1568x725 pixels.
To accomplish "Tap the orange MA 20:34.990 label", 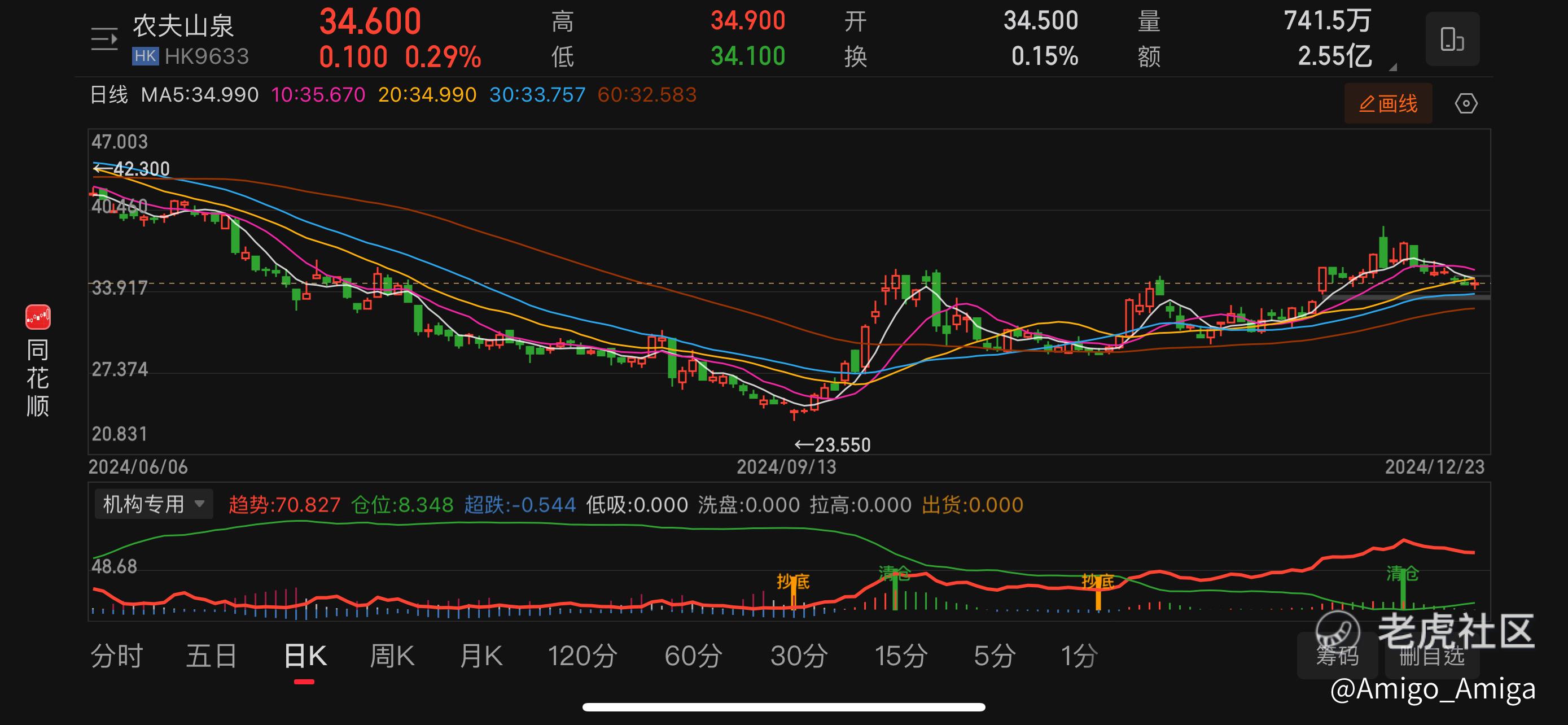I will click(427, 95).
